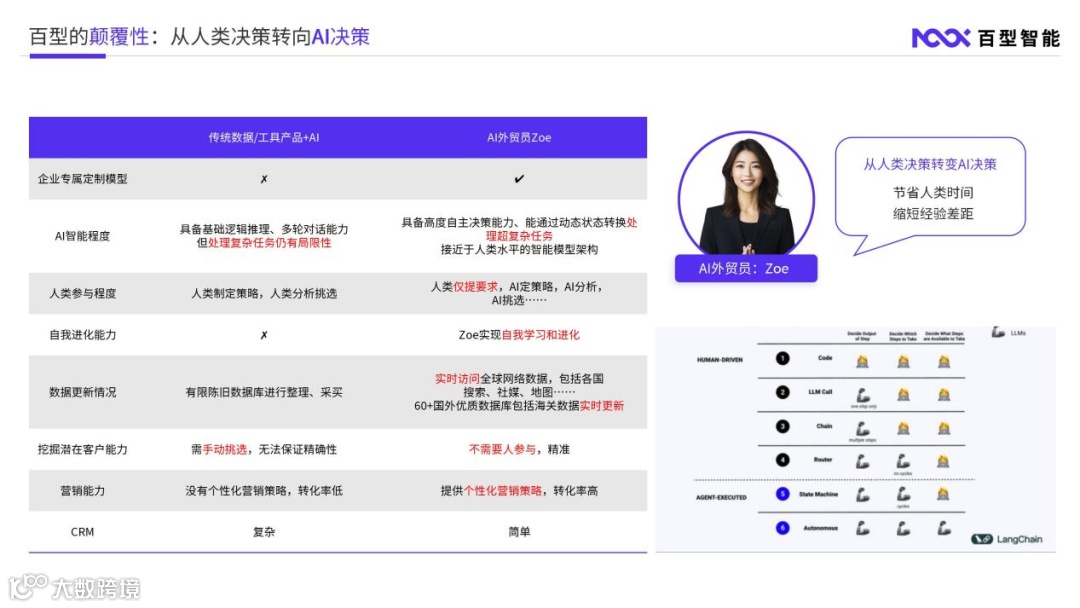This screenshot has height=608, width=1080.
Task: Click the cell starting '人类仅提要求'
Action: 519,293
